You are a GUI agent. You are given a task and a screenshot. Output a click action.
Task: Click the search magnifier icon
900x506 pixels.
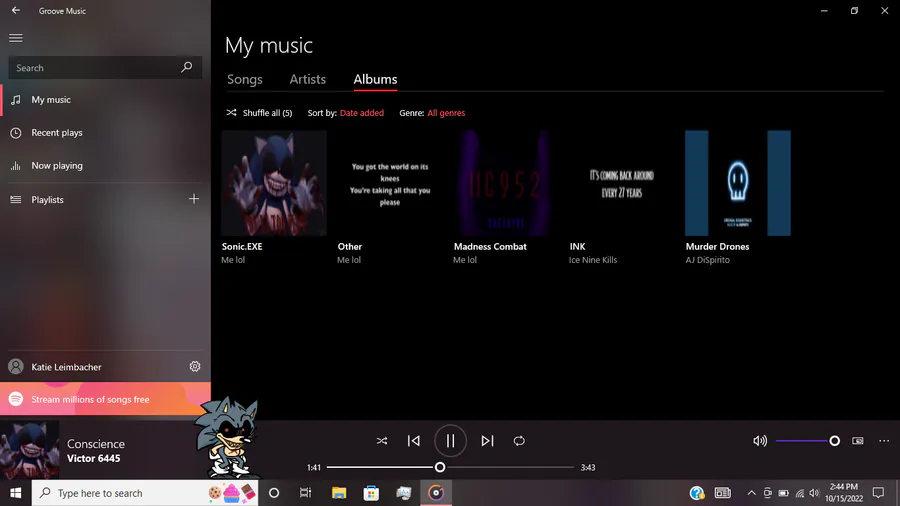pyautogui.click(x=187, y=67)
